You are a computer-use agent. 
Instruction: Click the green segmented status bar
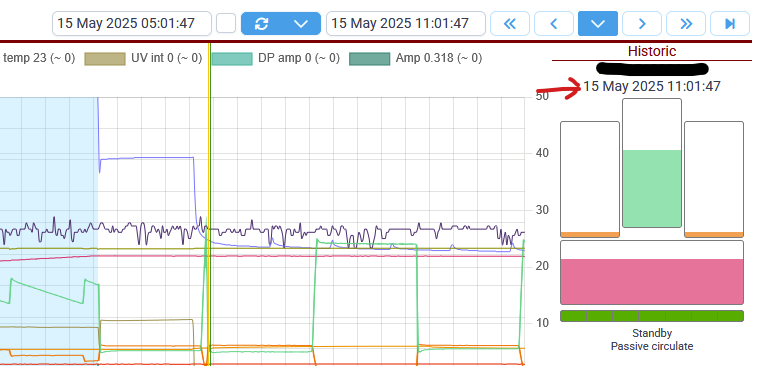coord(652,316)
